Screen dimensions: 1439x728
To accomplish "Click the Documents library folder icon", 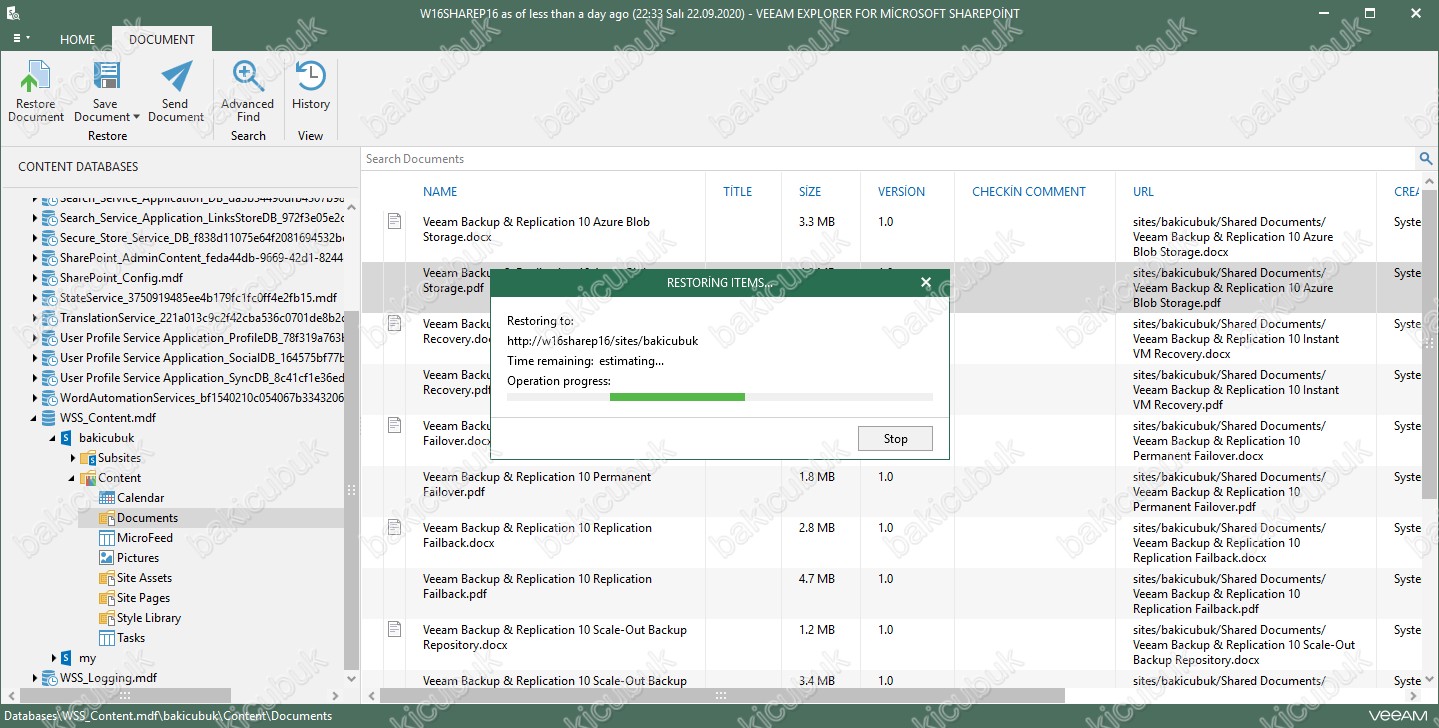I will tap(107, 518).
